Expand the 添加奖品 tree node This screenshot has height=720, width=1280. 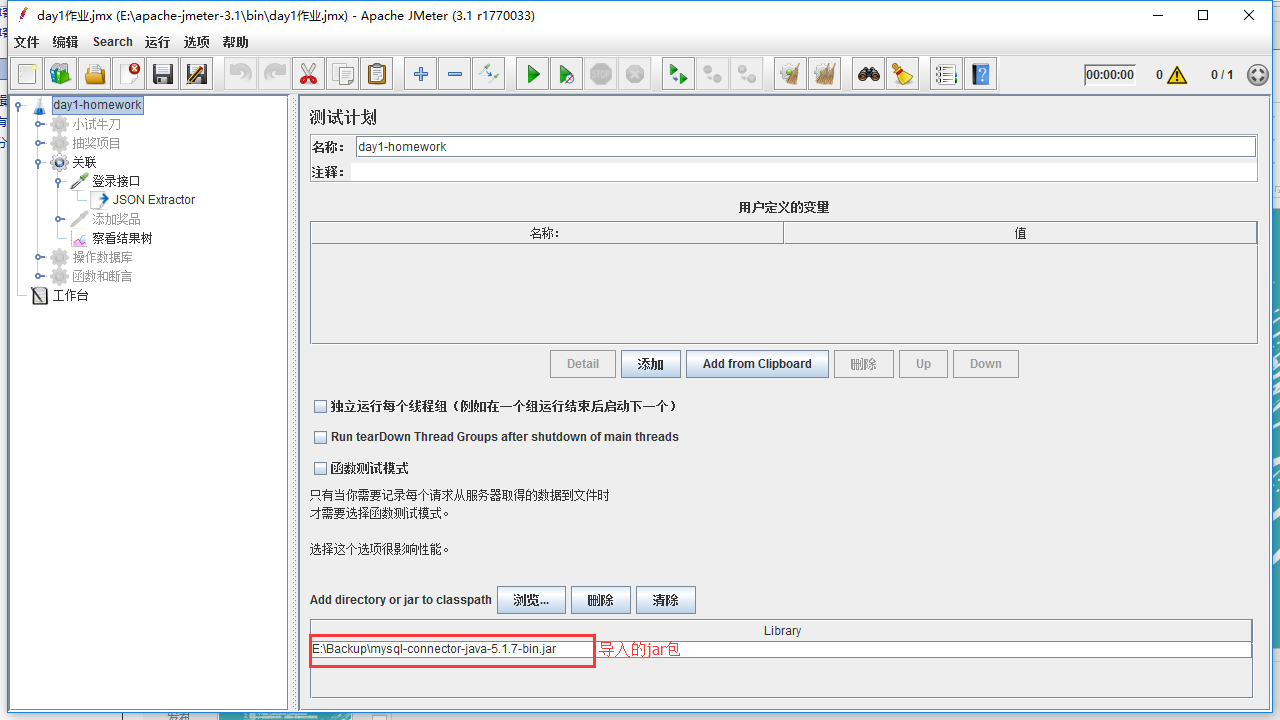59,219
